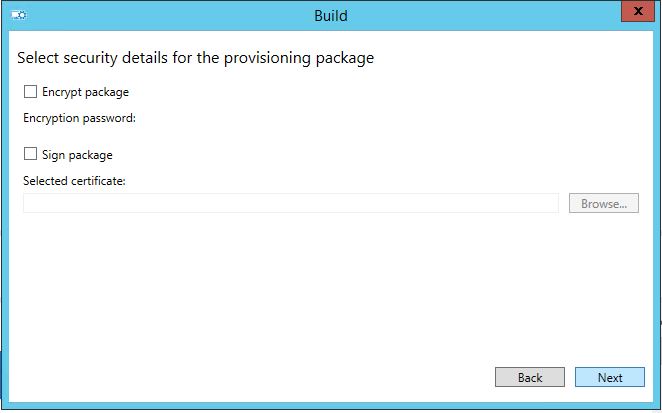Tick the Sign package checkbox

point(30,154)
